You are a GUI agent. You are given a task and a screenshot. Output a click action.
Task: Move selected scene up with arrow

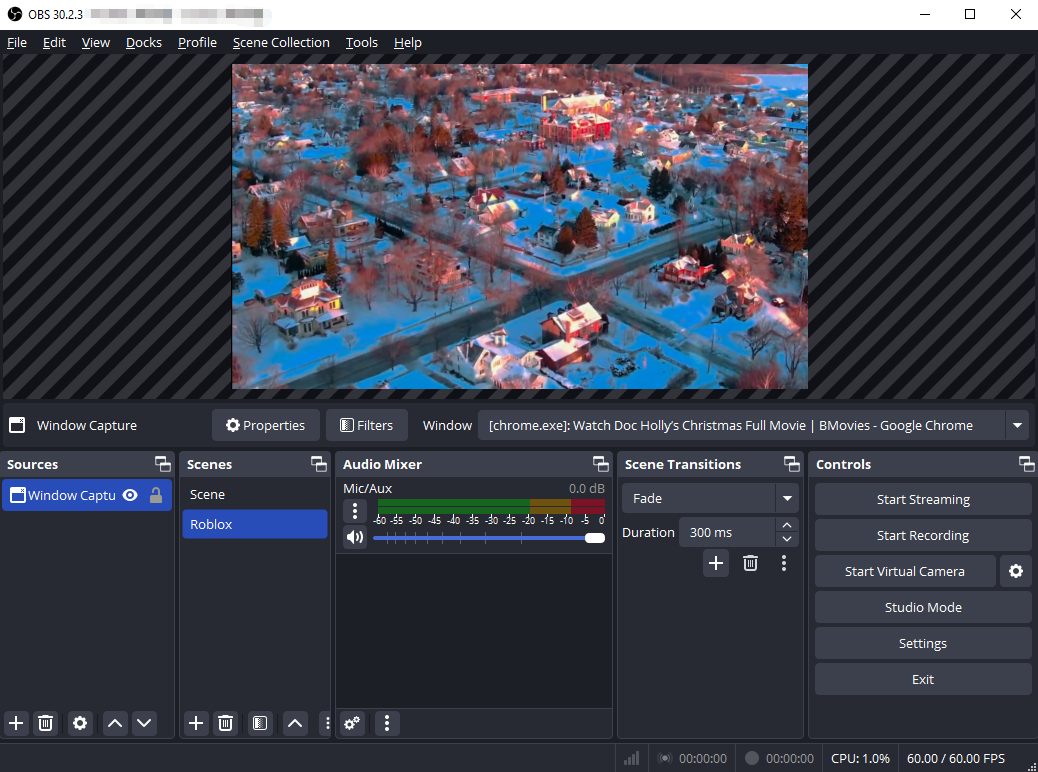coord(295,723)
